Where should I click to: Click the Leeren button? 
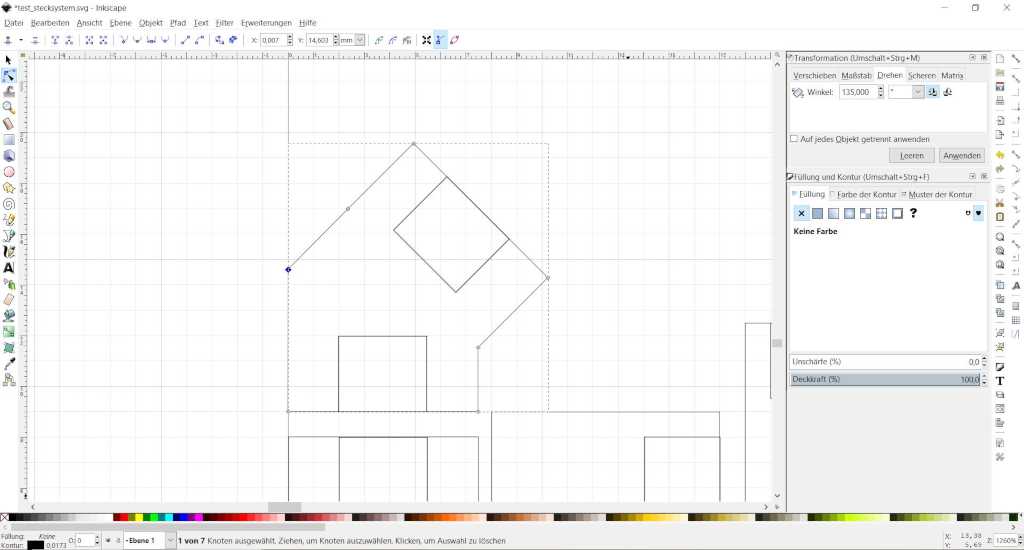pos(912,155)
